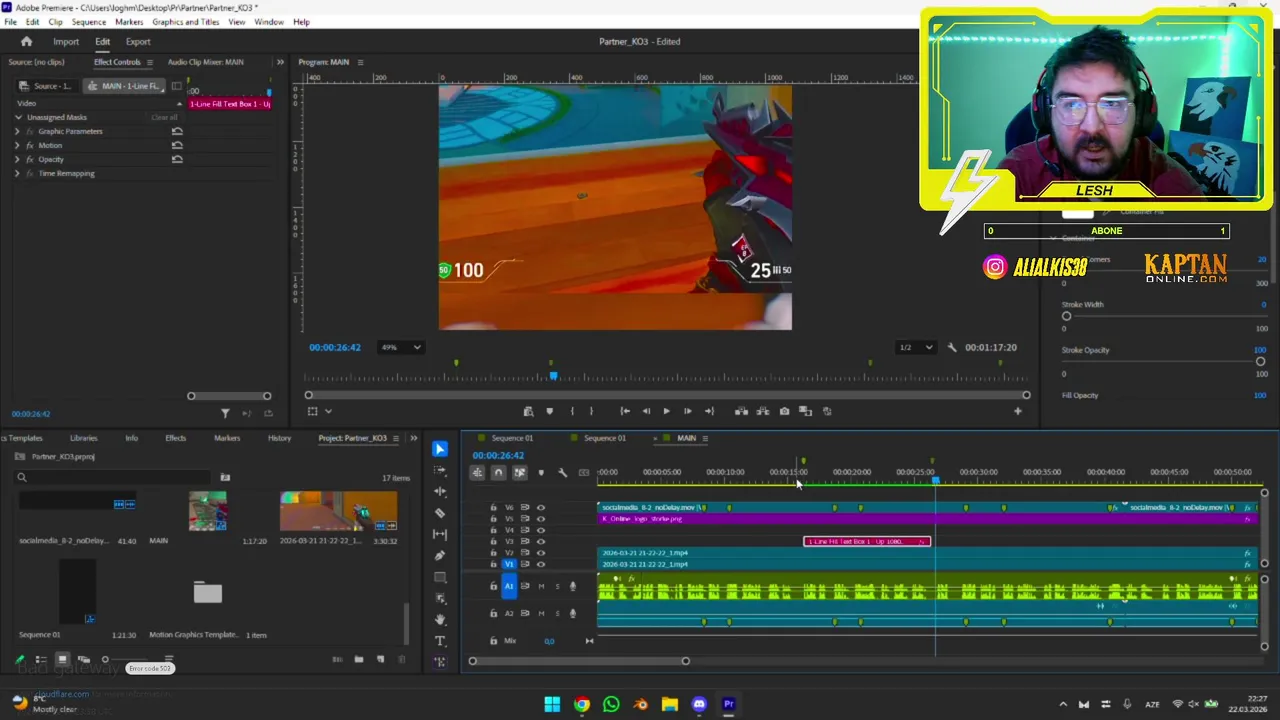Click the filter icon in Effect Controls
The height and width of the screenshot is (720, 1280).
tap(225, 413)
